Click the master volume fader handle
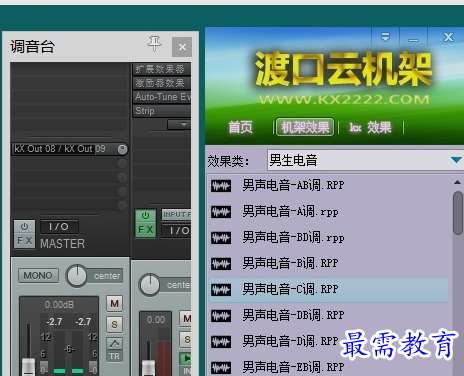The image size is (464, 376). (28, 367)
